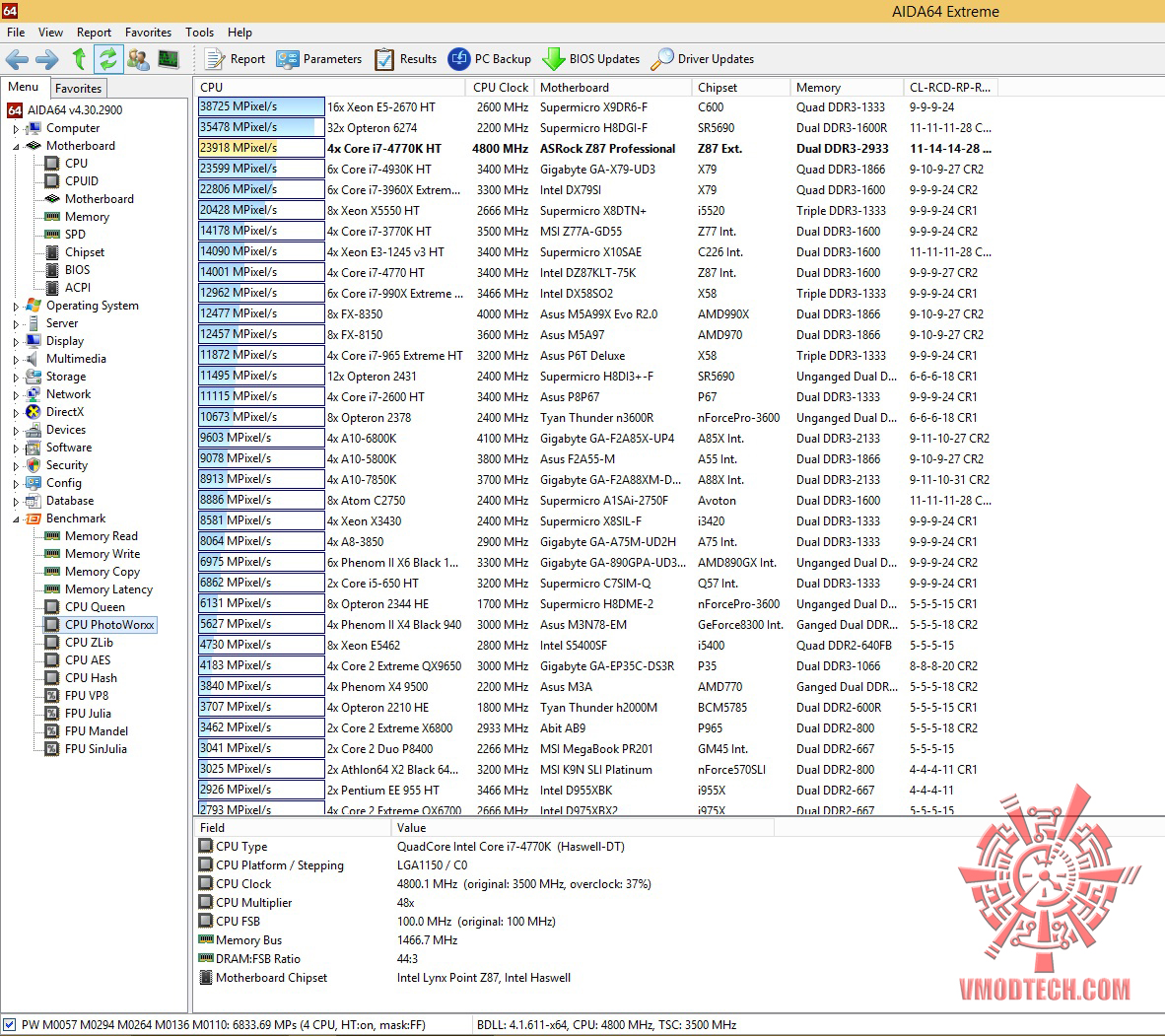Open the Favorites menu

(148, 32)
